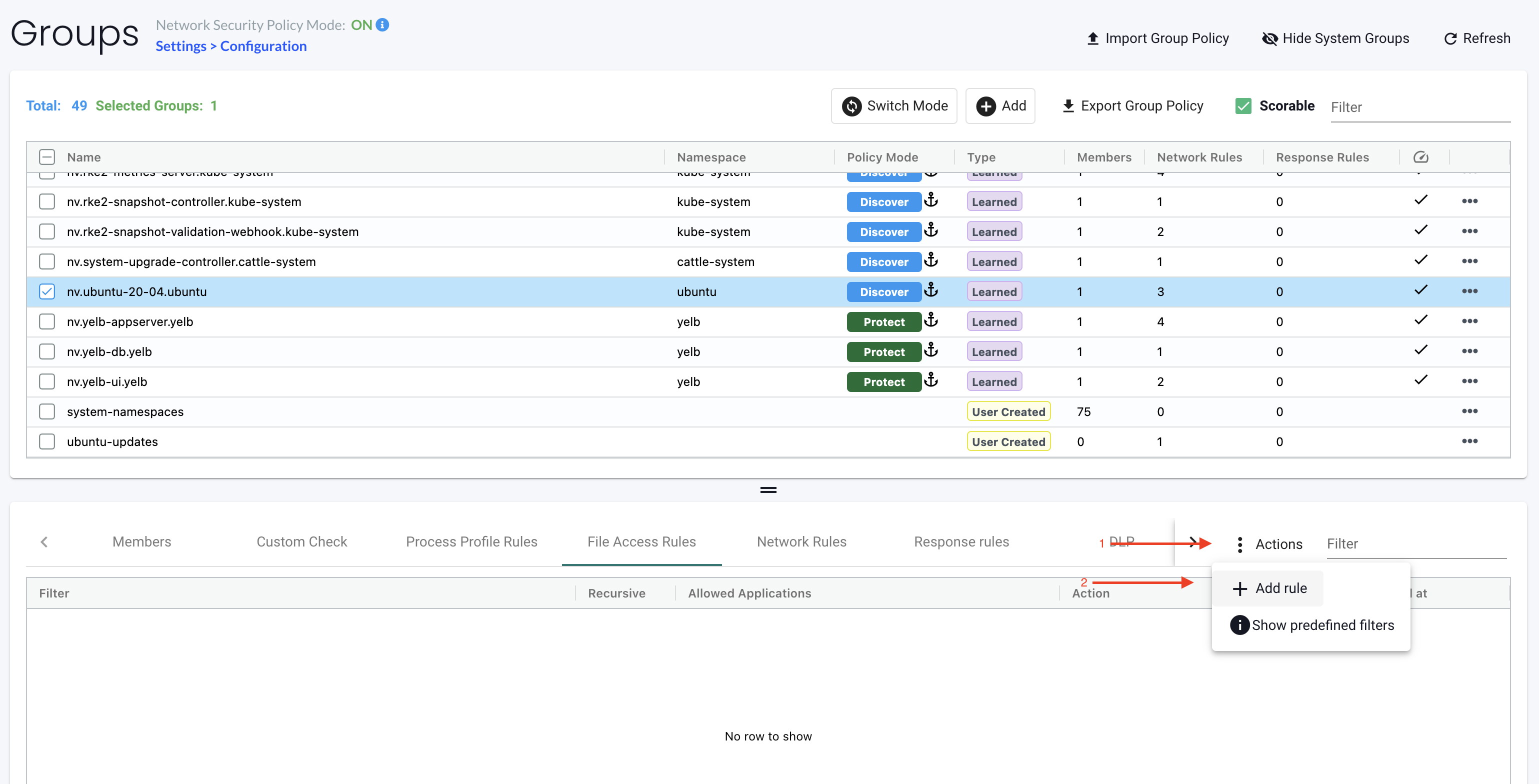This screenshot has width=1539, height=784.
Task: Switch to the Network Rules tab
Action: tap(802, 541)
